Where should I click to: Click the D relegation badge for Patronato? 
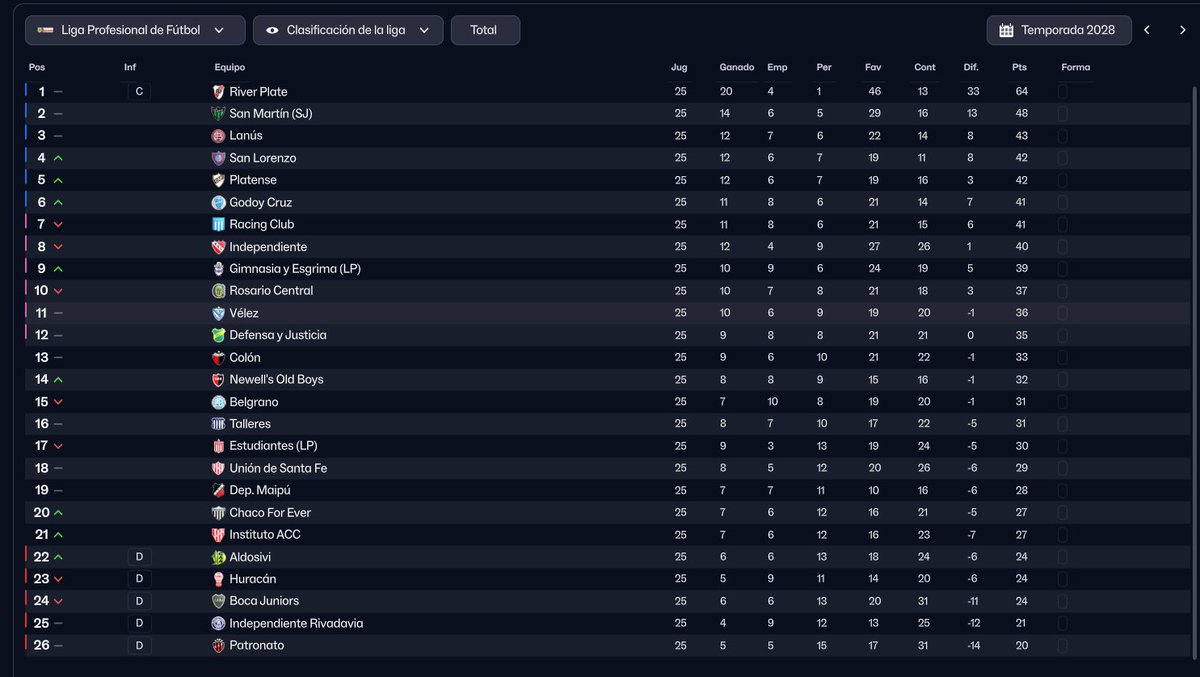[139, 645]
